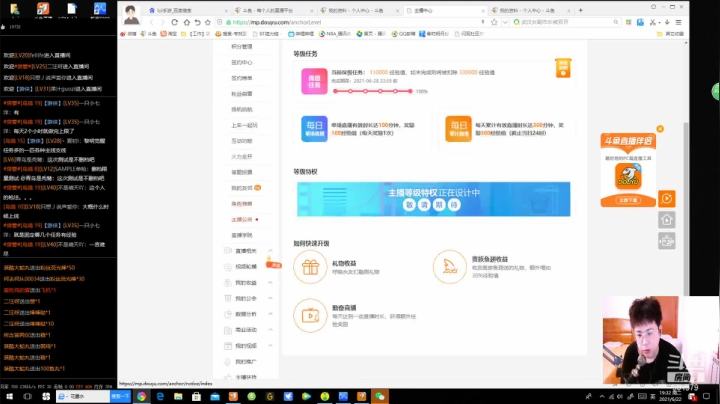Click the orange badge beside the 保级任务 card

click(x=563, y=68)
